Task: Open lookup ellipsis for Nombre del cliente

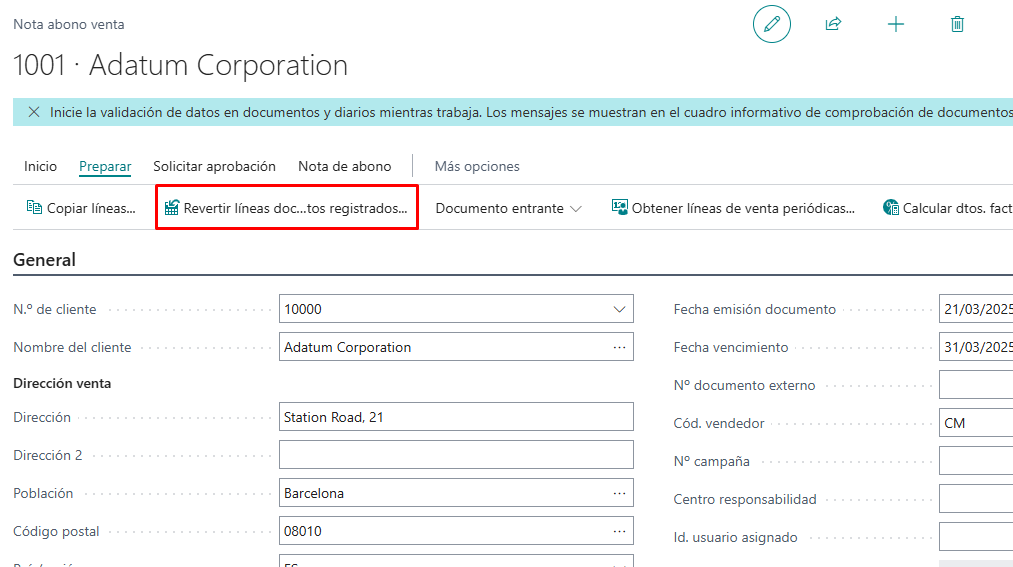Action: click(x=619, y=347)
